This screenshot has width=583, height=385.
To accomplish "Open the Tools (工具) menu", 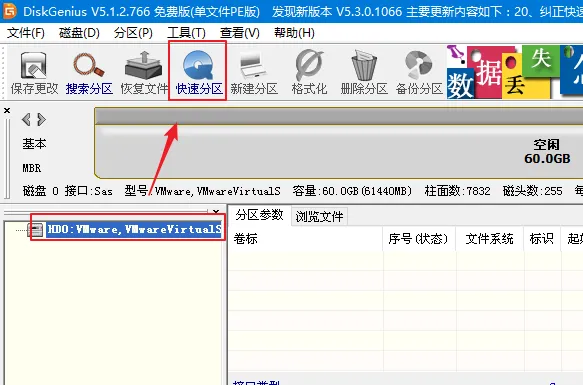I will tap(186, 33).
